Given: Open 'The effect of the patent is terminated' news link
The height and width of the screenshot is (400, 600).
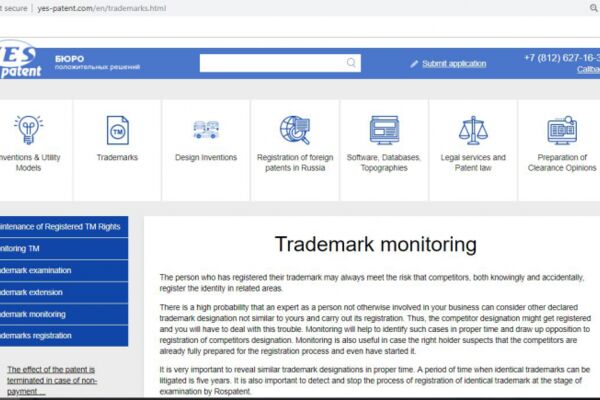Looking at the screenshot, I should 51,380.
